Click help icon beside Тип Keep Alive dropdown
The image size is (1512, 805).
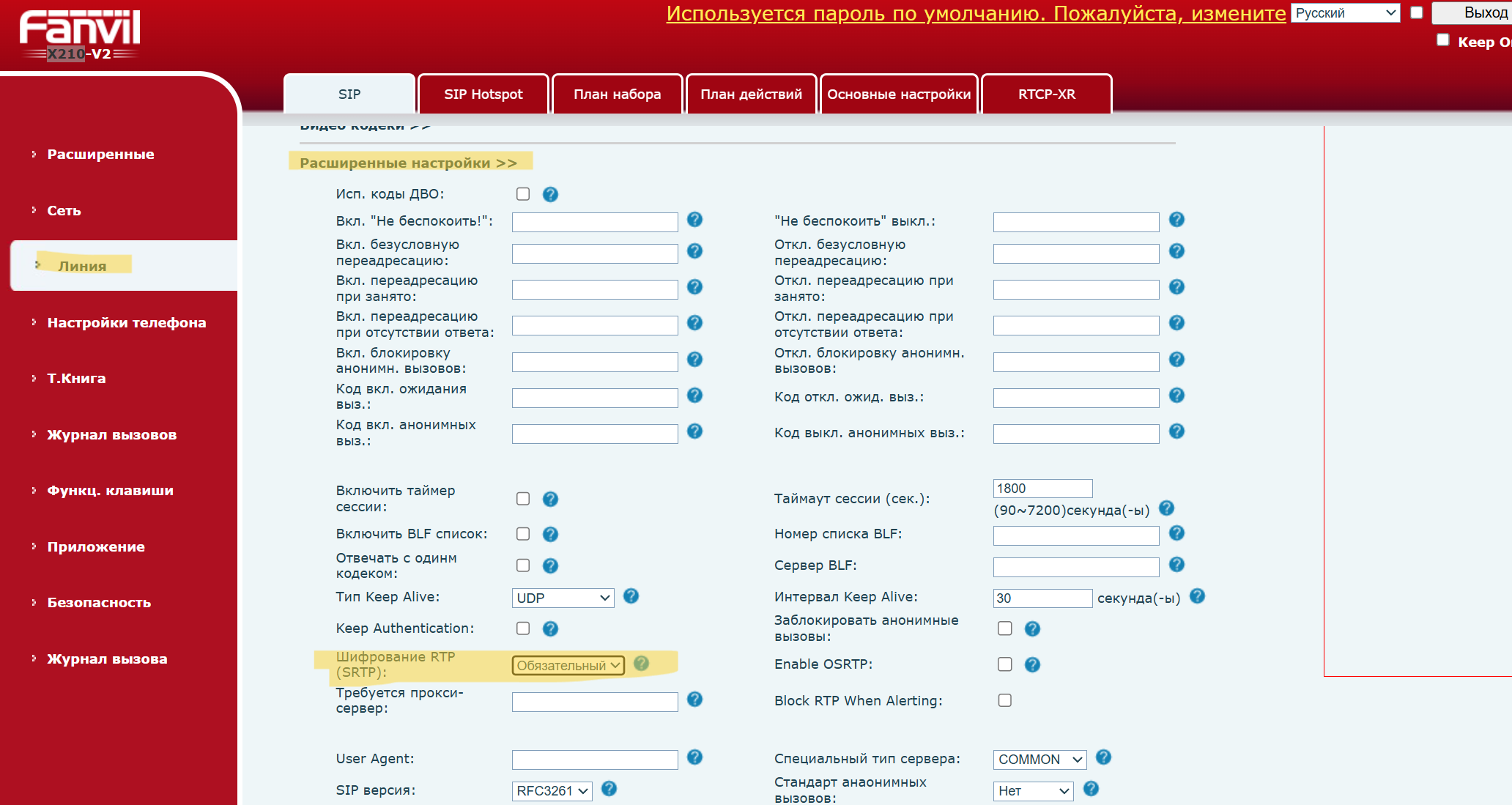631,596
